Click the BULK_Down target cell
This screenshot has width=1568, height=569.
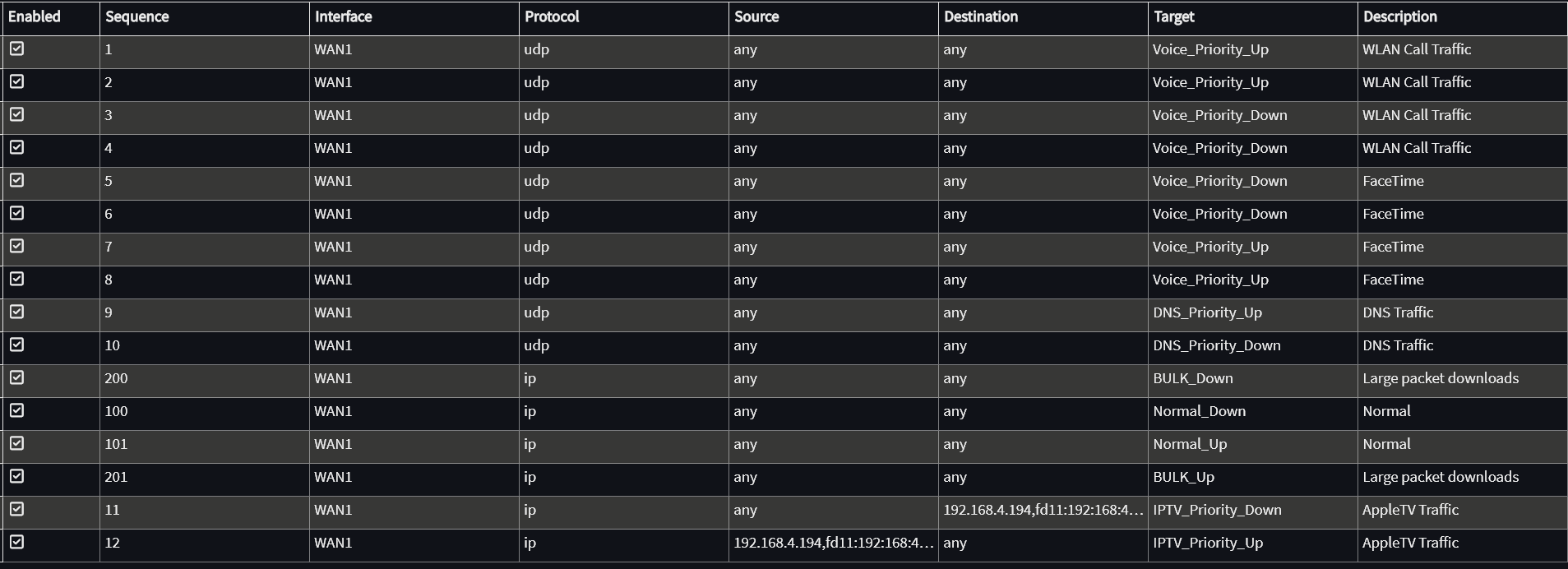coord(1192,378)
